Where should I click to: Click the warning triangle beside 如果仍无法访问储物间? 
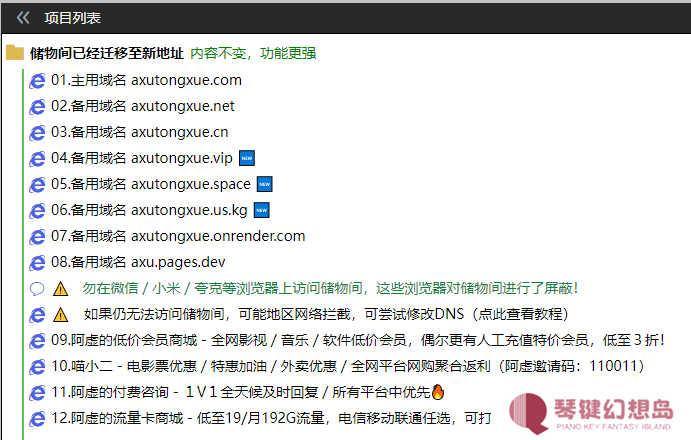[60, 315]
